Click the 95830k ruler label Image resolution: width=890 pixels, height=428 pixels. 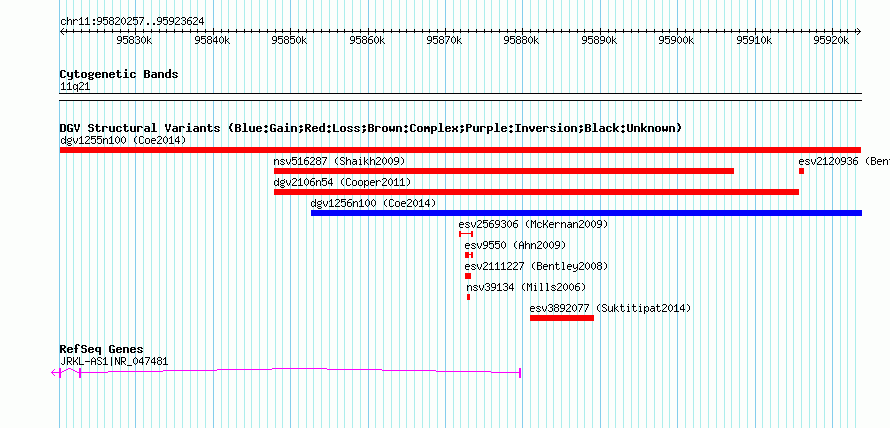pos(134,40)
